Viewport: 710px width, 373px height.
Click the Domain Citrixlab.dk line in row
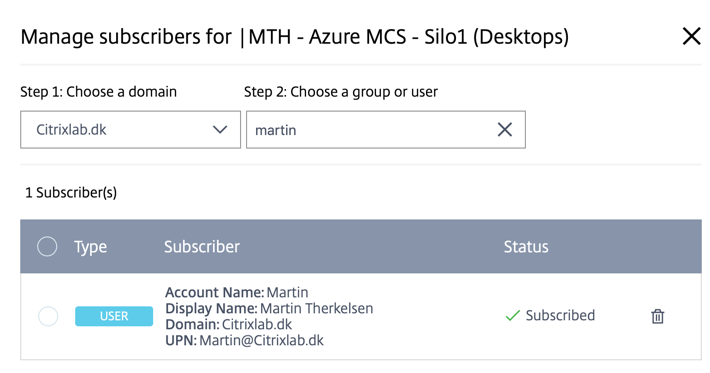point(229,325)
